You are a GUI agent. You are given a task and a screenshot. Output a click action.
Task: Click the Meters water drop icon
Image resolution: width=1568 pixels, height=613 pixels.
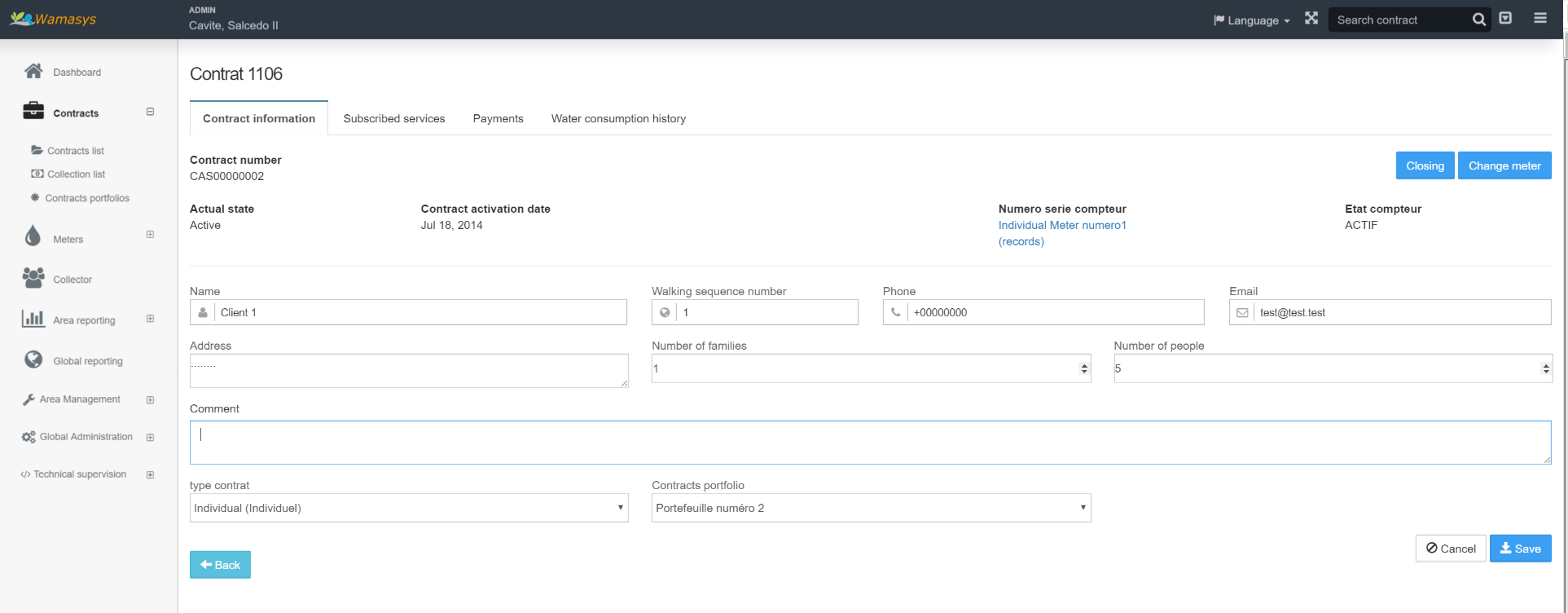coord(33,236)
